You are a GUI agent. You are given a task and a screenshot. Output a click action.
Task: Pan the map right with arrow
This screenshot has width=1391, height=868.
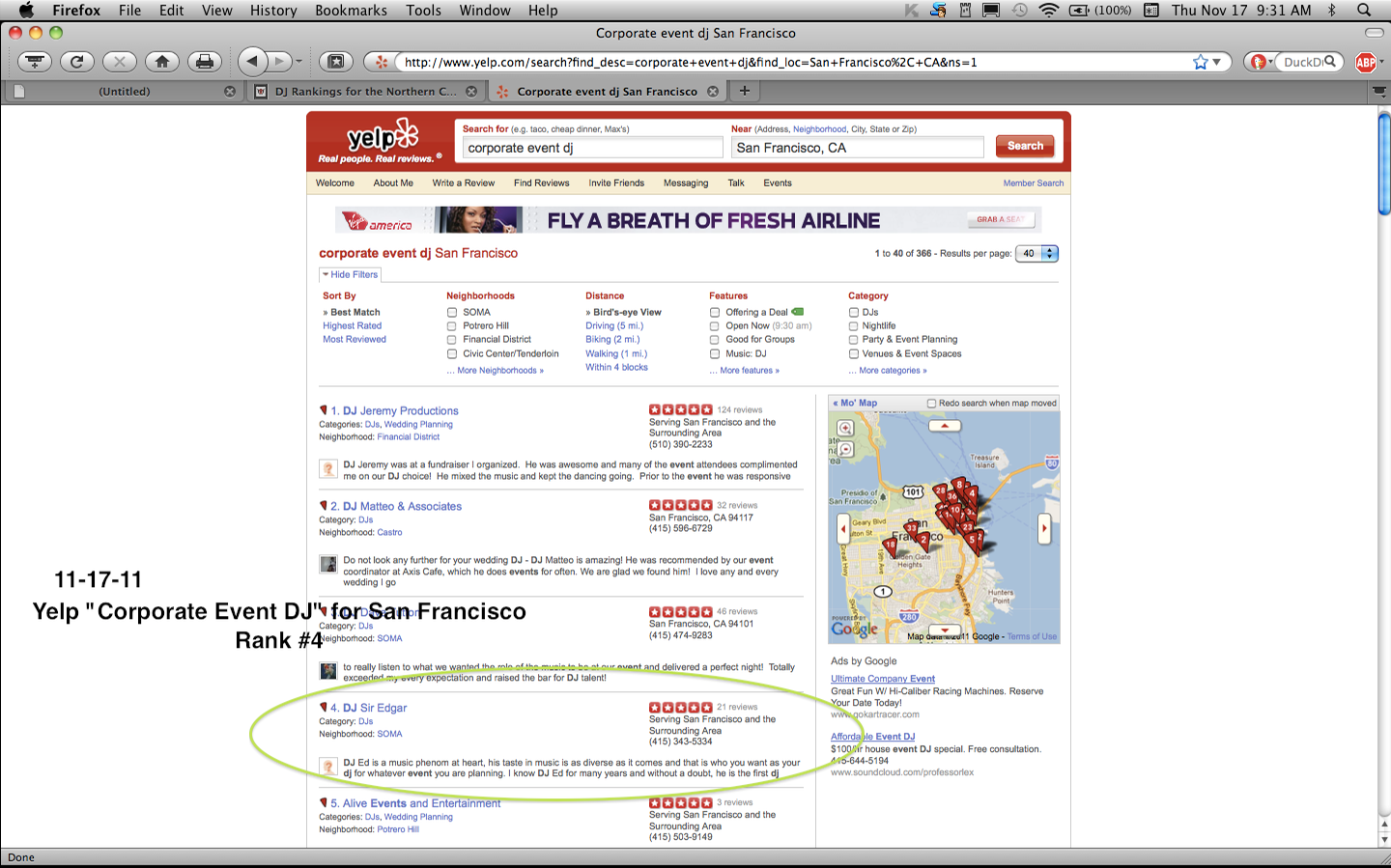pyautogui.click(x=1044, y=529)
